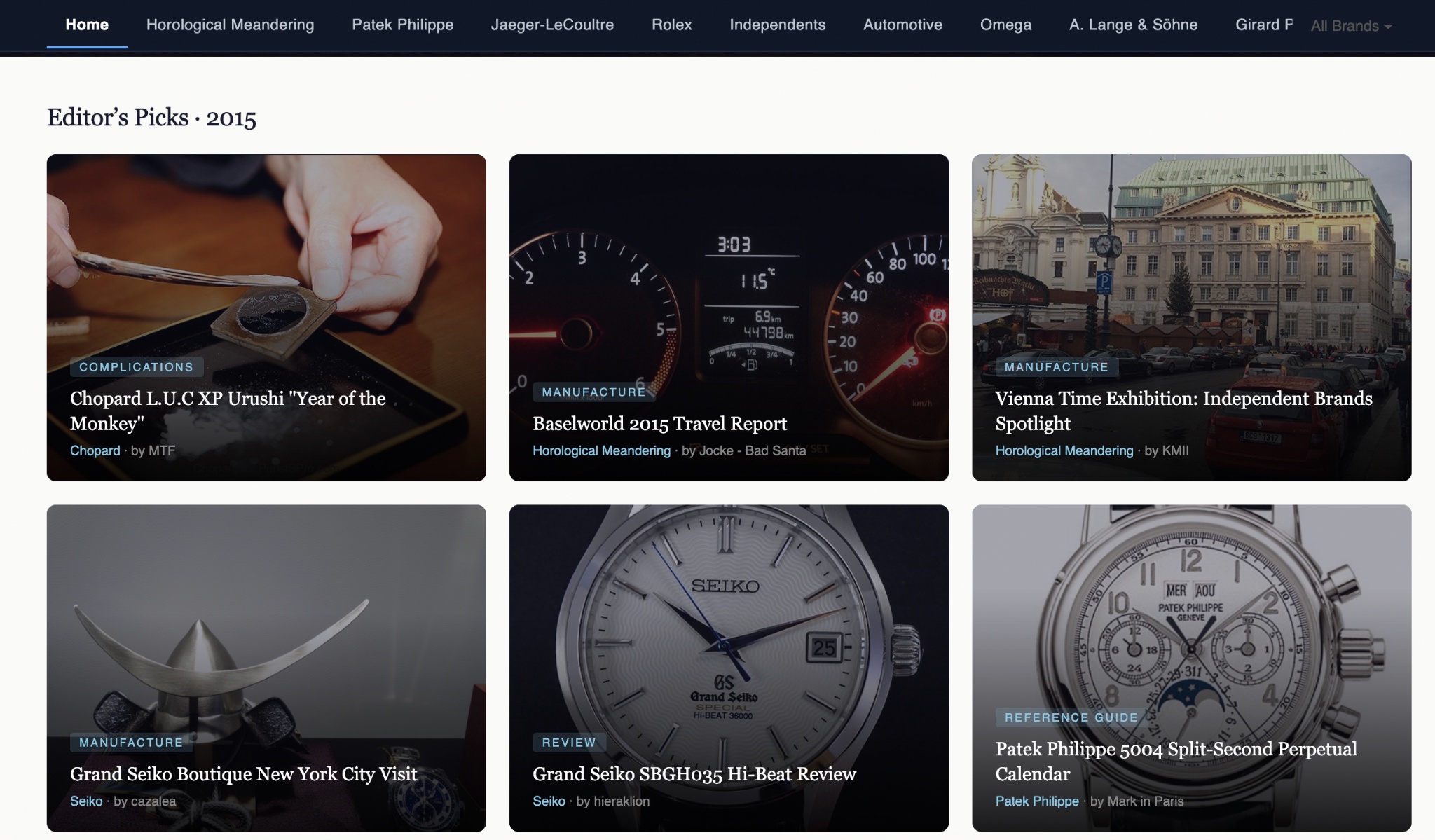
Task: Click the REVIEW category tag
Action: point(568,743)
